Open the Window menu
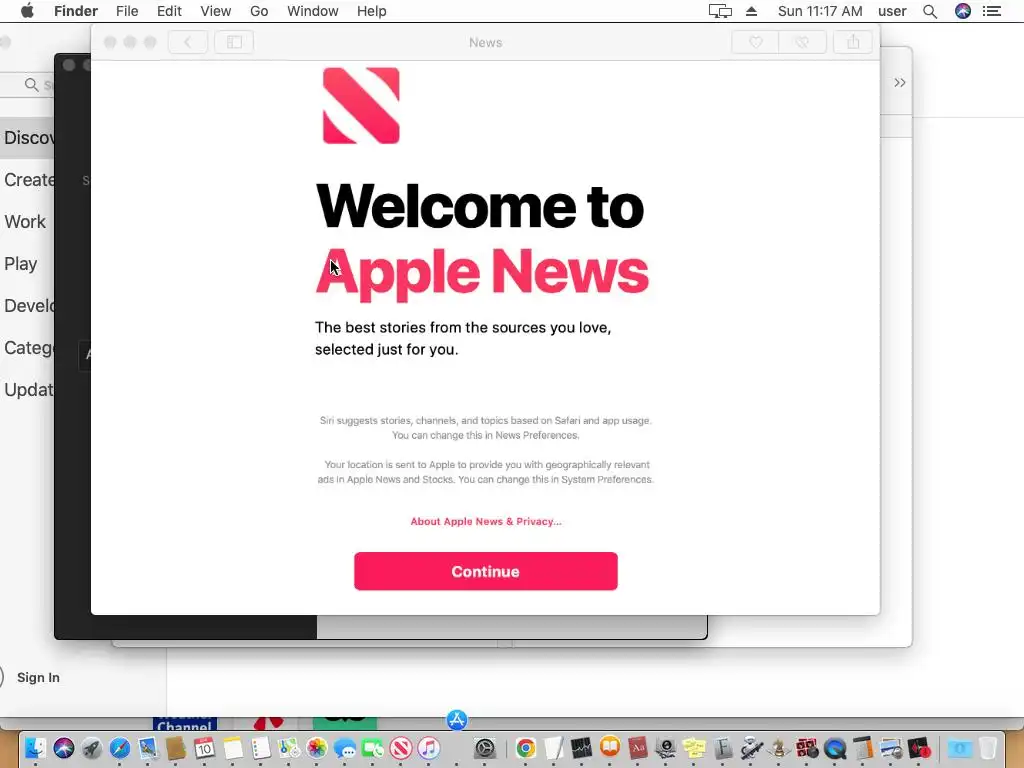The width and height of the screenshot is (1024, 768). click(313, 11)
